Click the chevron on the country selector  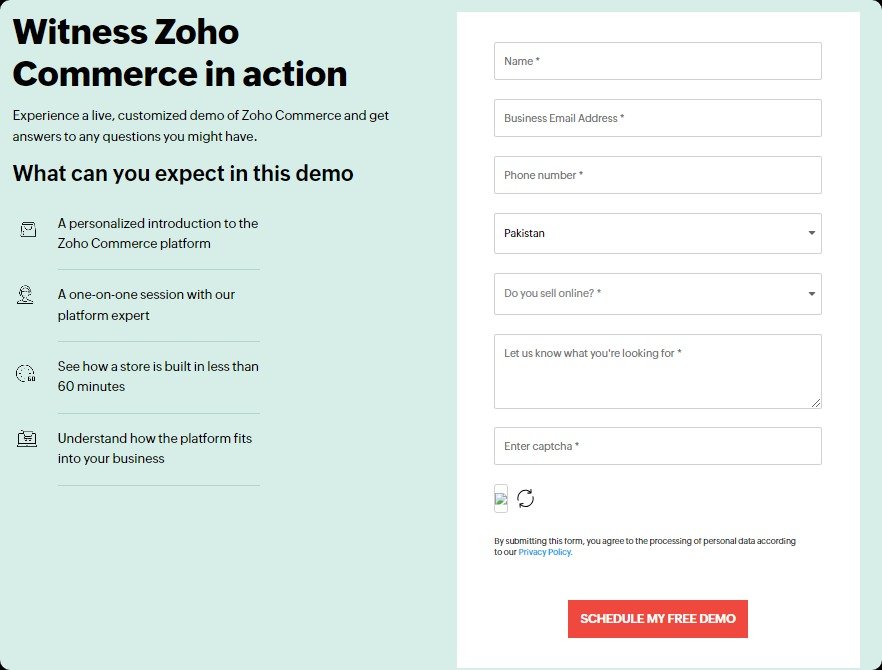pos(811,233)
